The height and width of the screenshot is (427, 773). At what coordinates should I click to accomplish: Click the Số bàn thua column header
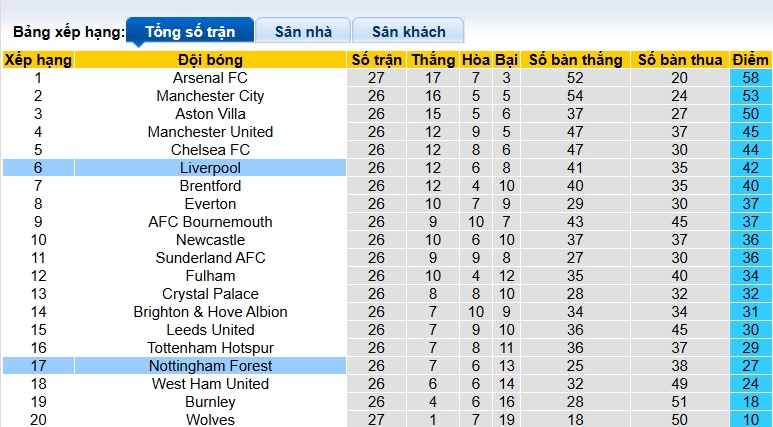tap(680, 60)
